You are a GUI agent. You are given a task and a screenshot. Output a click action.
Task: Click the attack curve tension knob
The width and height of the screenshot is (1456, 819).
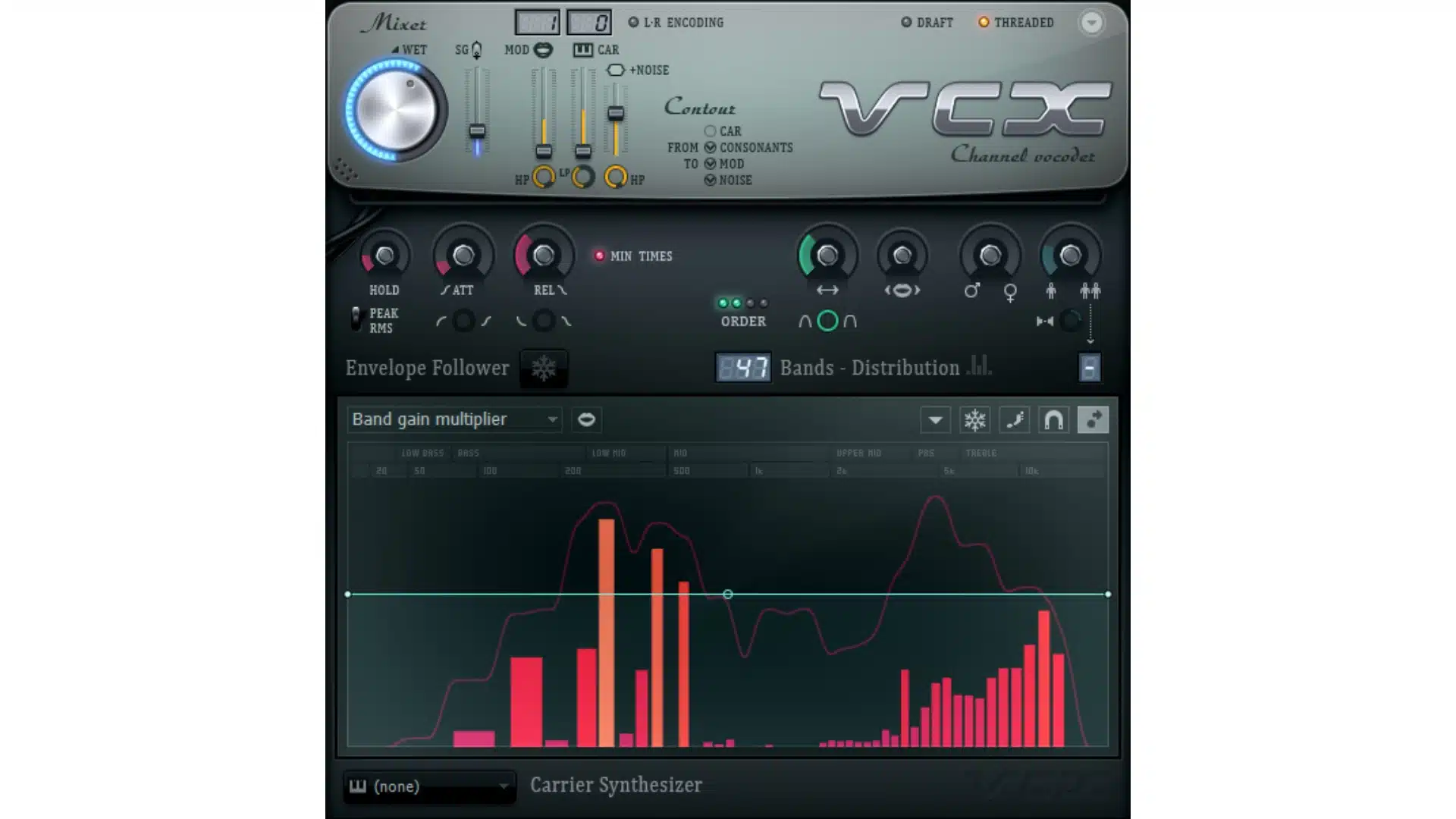(463, 322)
